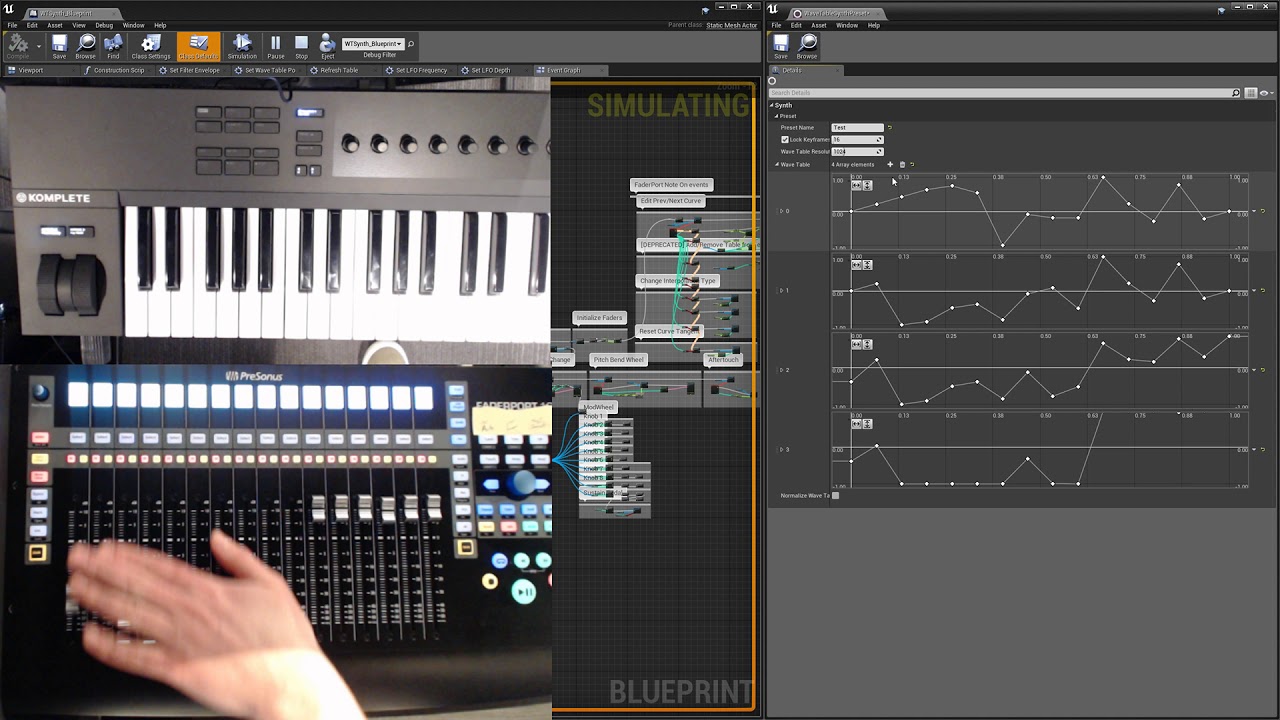Pause the simulation
Screen dimensions: 1280x720
[x=275, y=47]
